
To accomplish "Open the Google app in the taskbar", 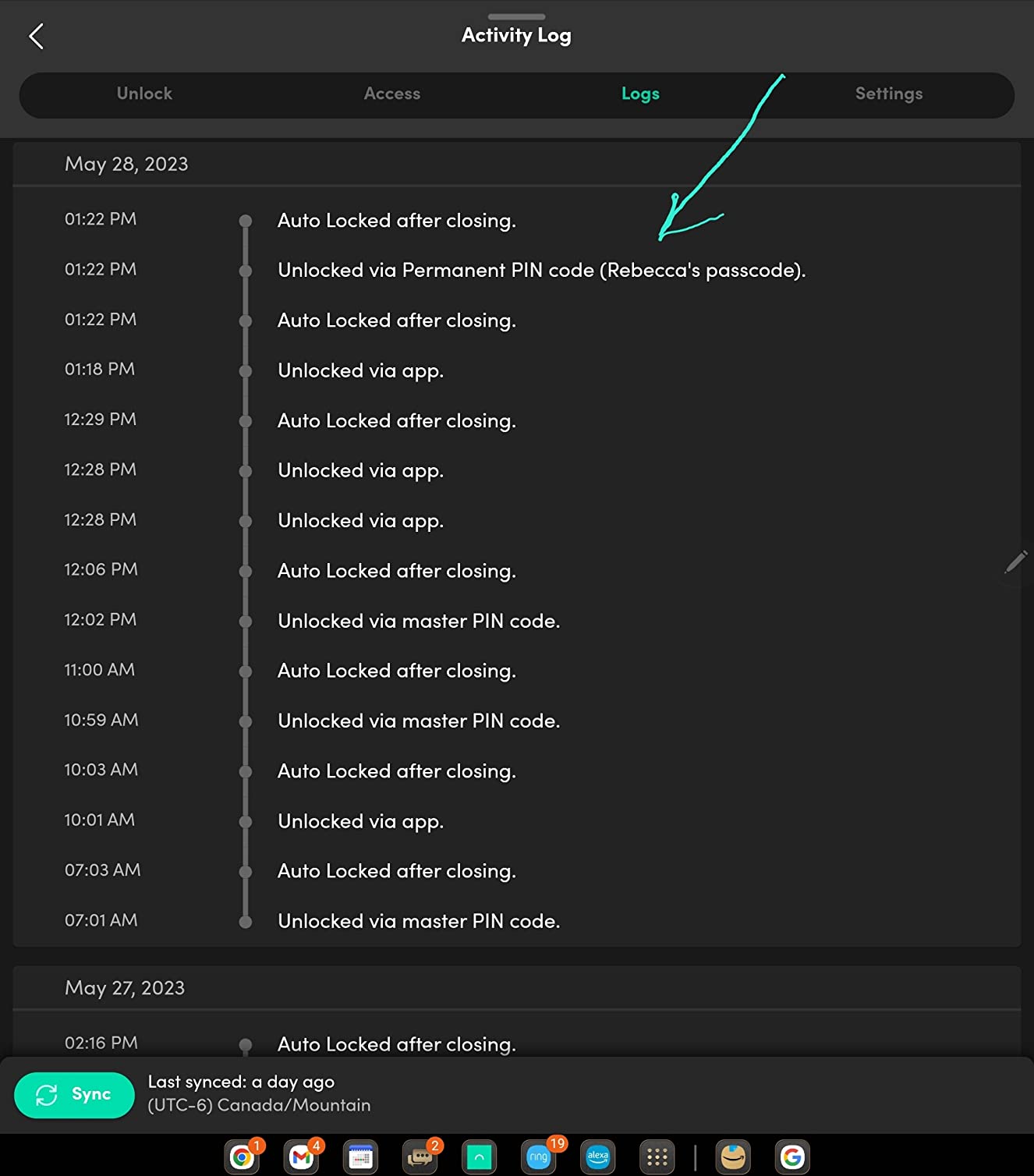I will point(792,1157).
